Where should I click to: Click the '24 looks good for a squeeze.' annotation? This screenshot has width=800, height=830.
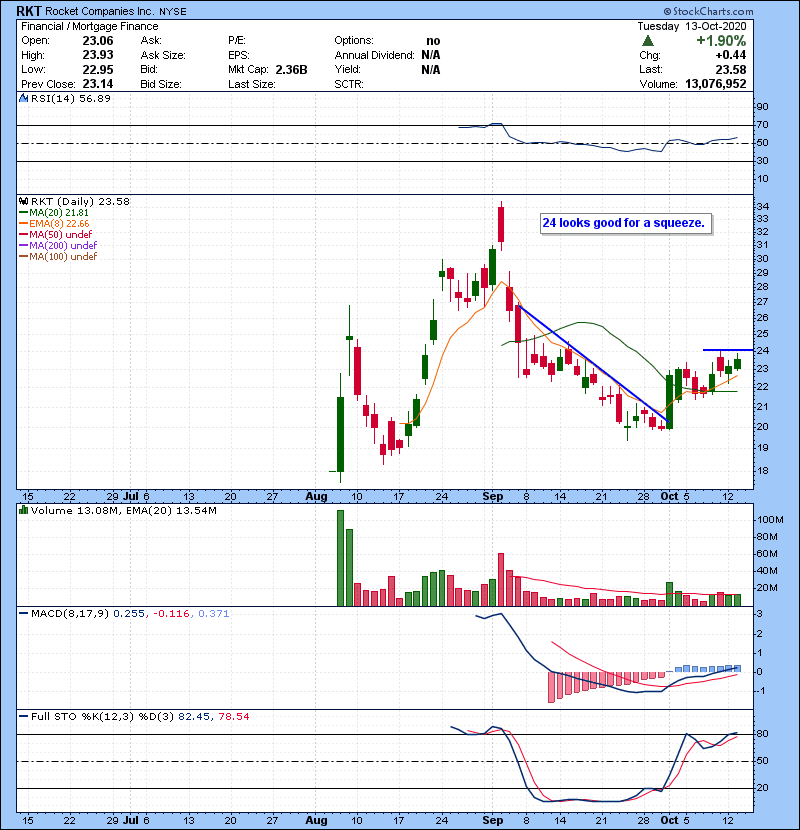(x=624, y=223)
